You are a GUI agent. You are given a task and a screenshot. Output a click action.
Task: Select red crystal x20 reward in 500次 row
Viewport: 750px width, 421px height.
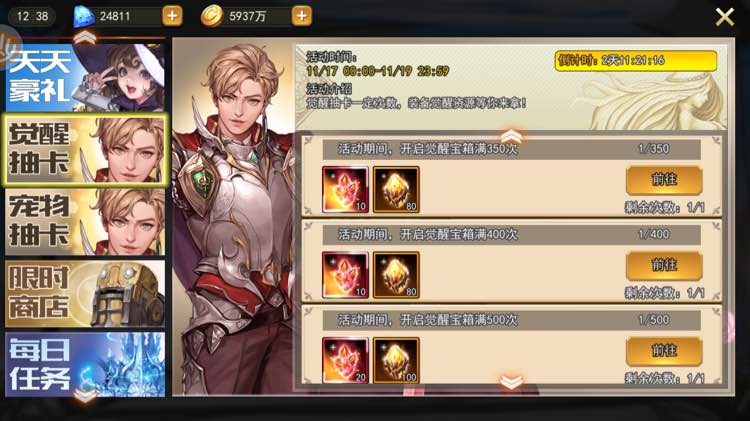345,360
